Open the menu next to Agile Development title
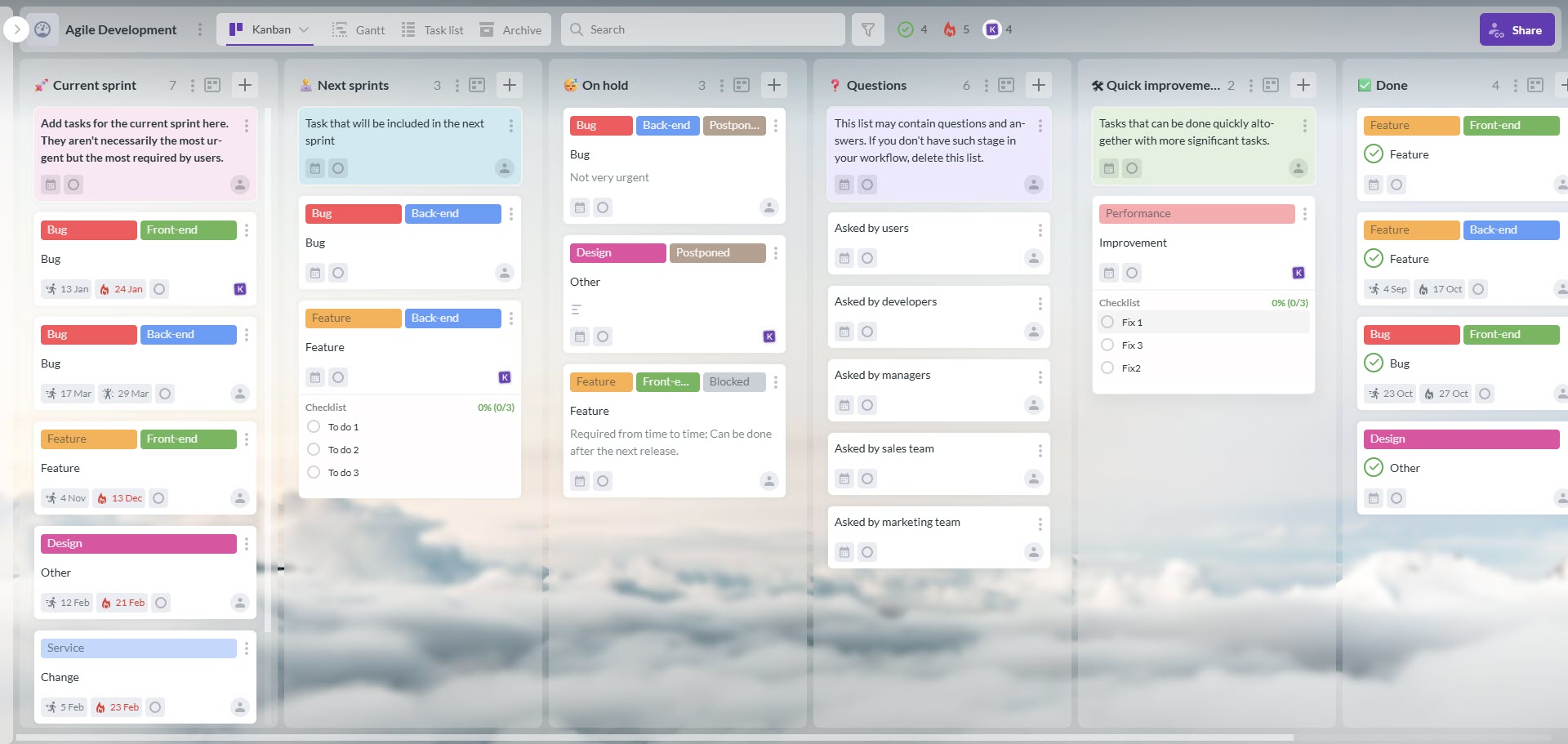Viewport: 1568px width, 744px height. 200,29
